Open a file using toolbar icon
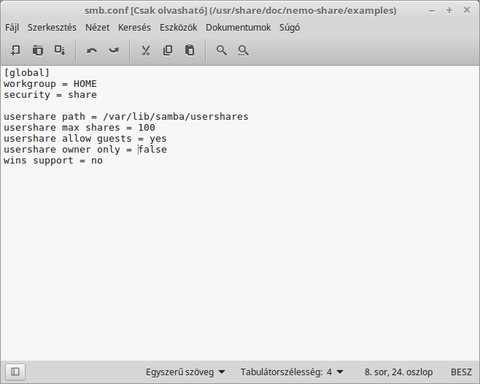The width and height of the screenshot is (480, 384). tap(38, 50)
